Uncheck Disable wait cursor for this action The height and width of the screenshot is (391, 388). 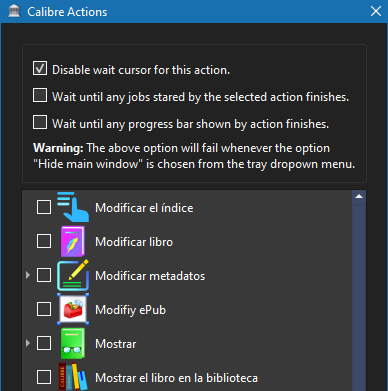(x=40, y=68)
